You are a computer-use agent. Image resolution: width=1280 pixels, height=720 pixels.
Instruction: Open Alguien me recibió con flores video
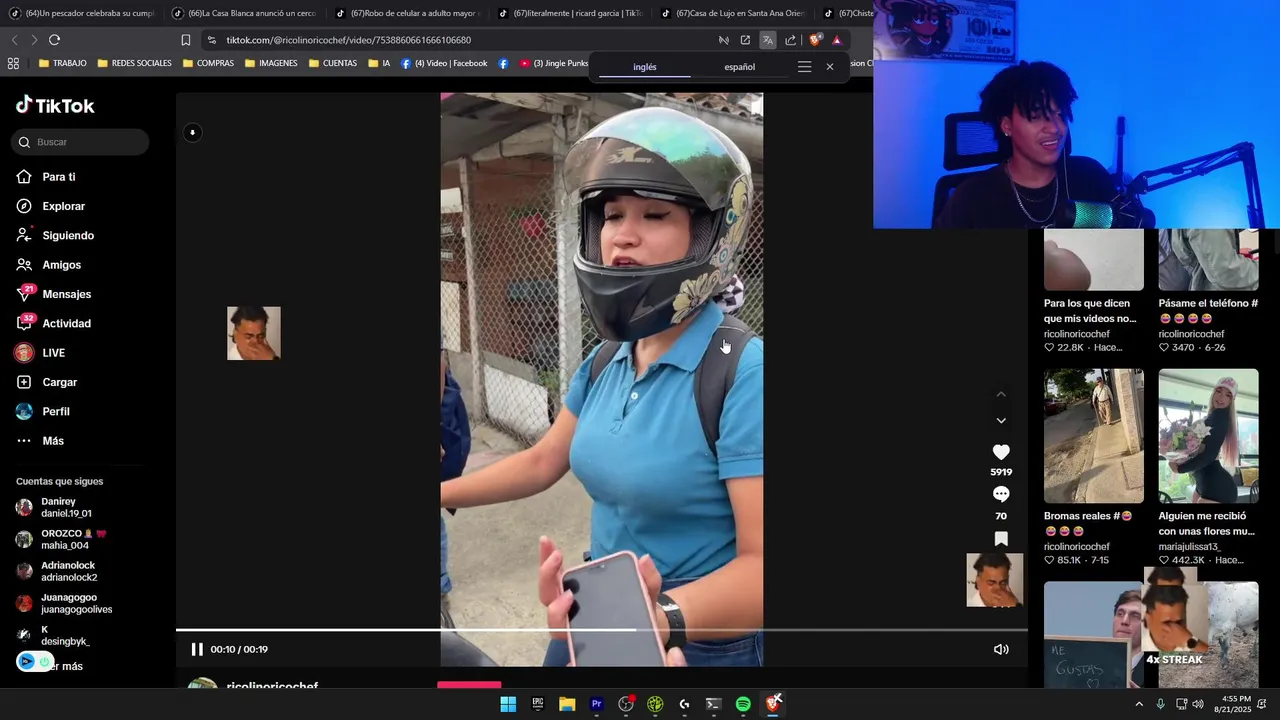click(1208, 436)
